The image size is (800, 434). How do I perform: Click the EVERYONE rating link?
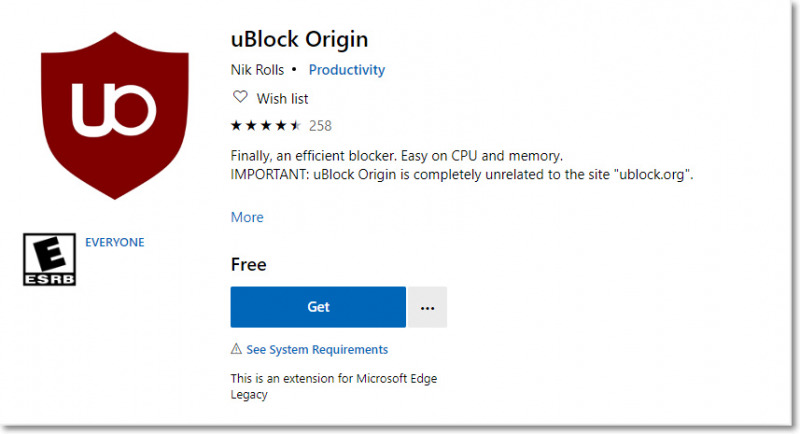point(115,242)
